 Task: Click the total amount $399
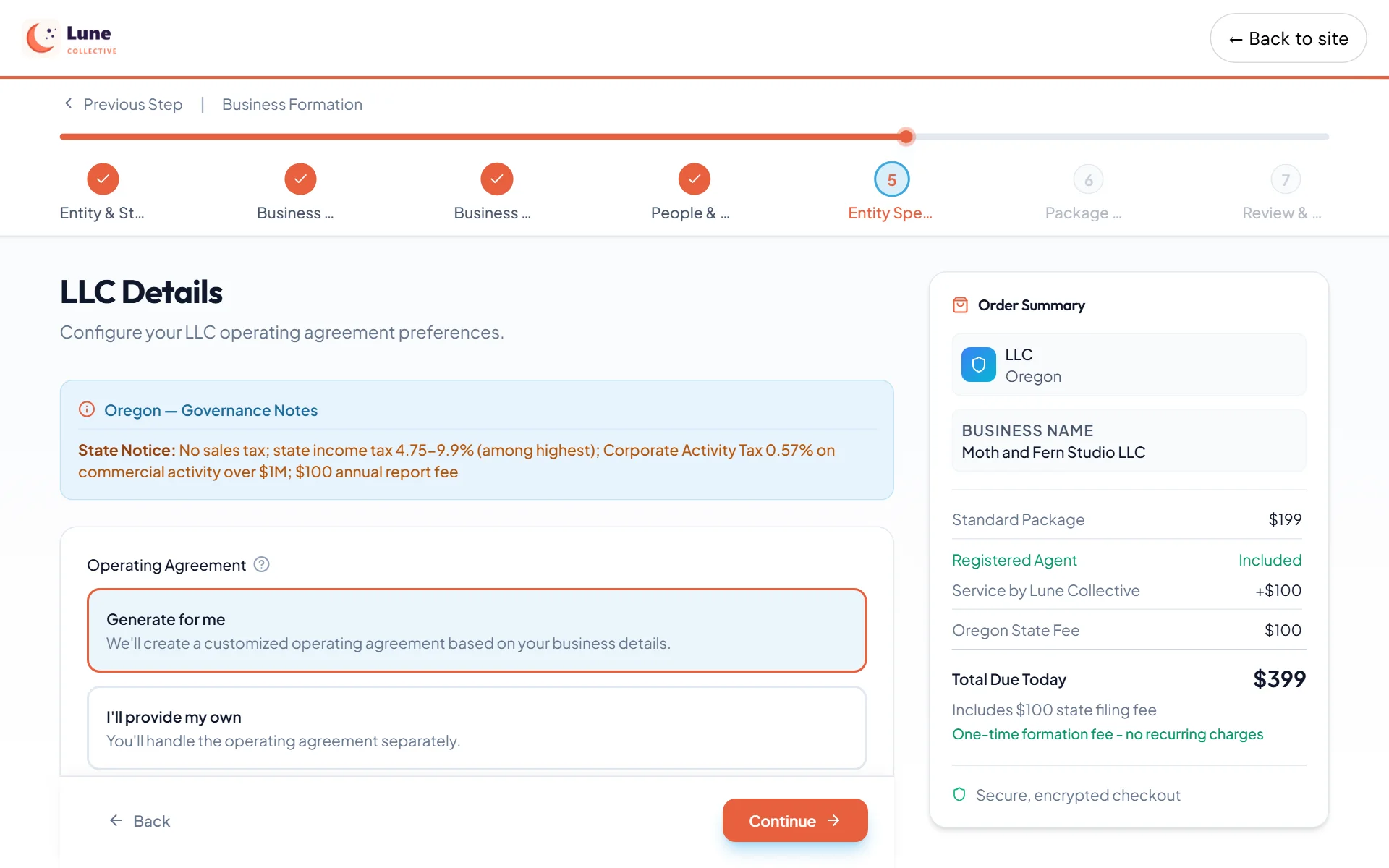point(1279,678)
